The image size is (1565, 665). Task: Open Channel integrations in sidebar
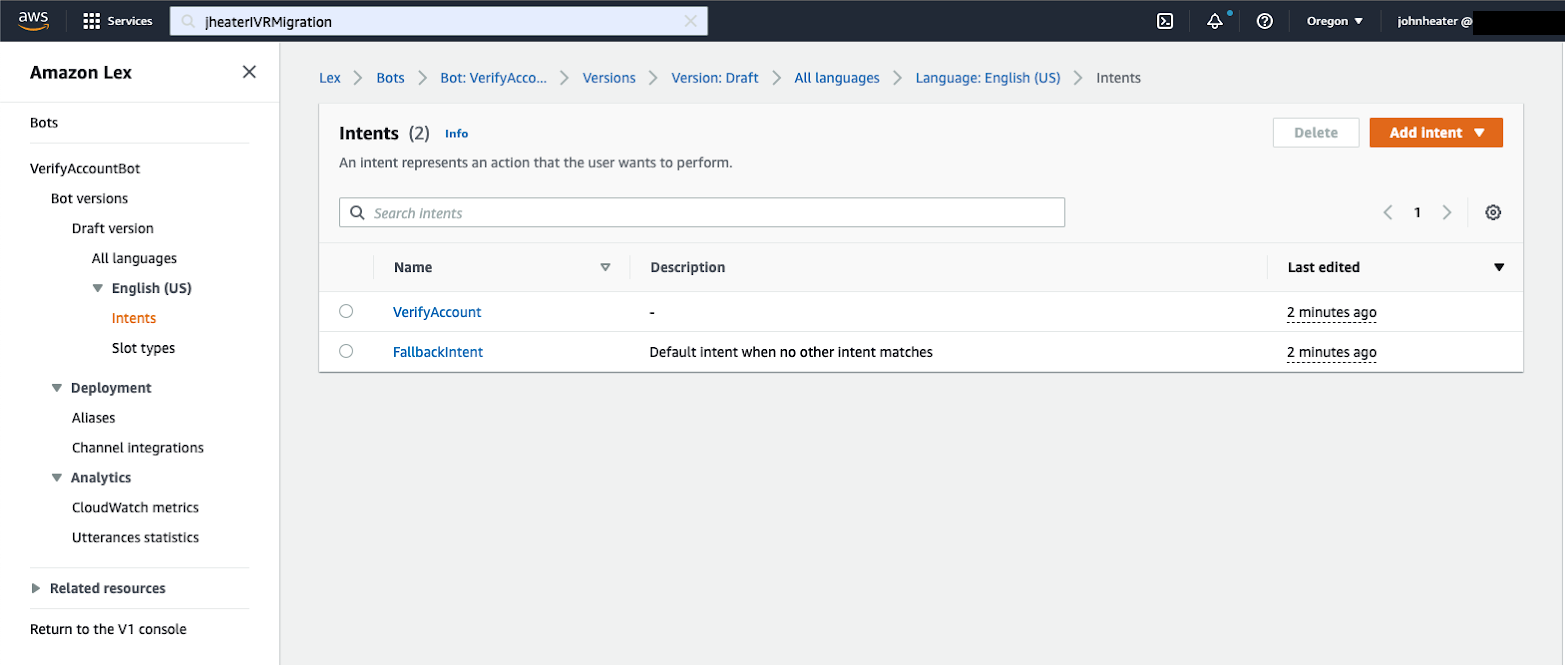[x=138, y=448]
